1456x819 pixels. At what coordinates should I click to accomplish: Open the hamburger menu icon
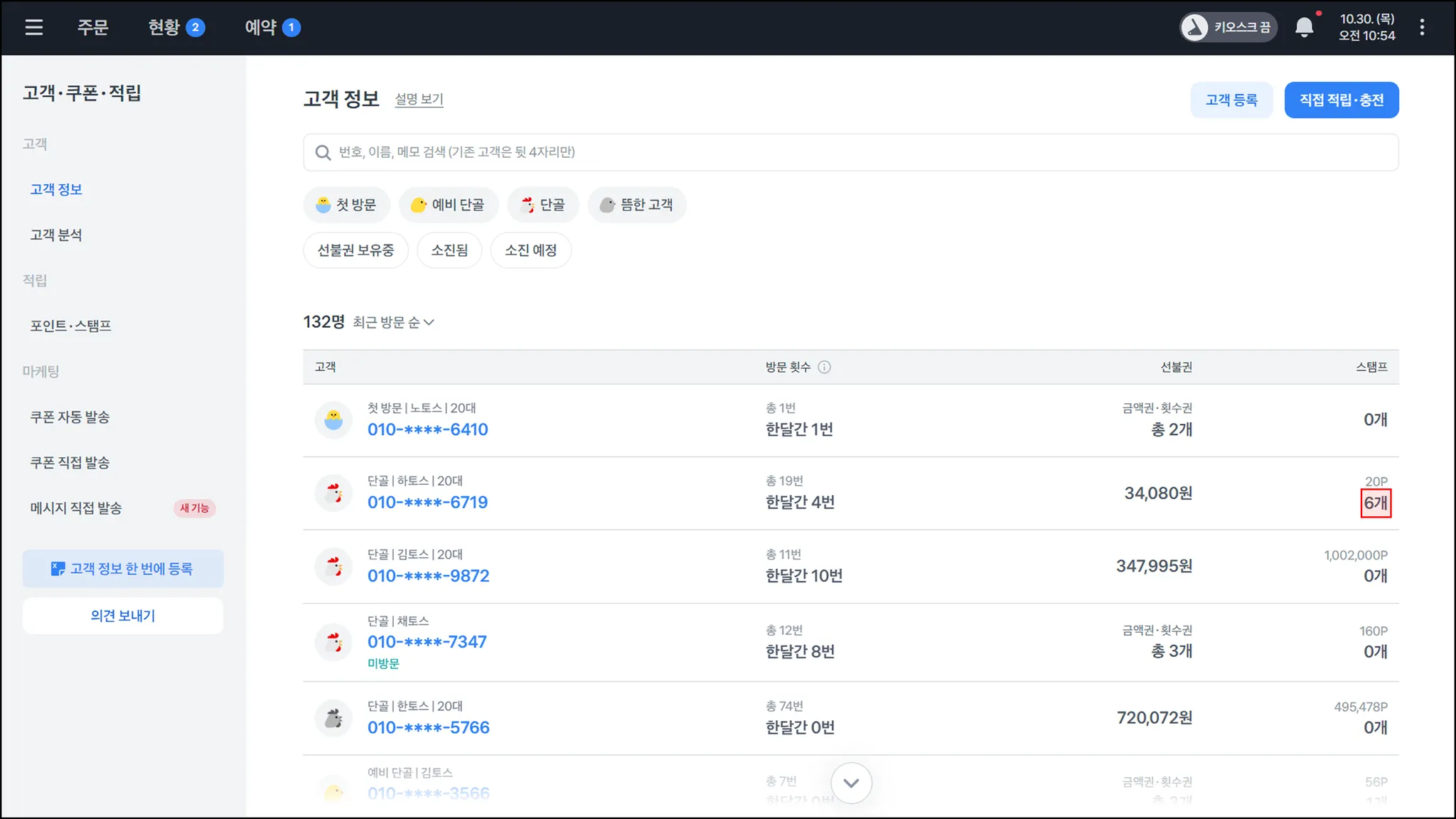coord(33,27)
